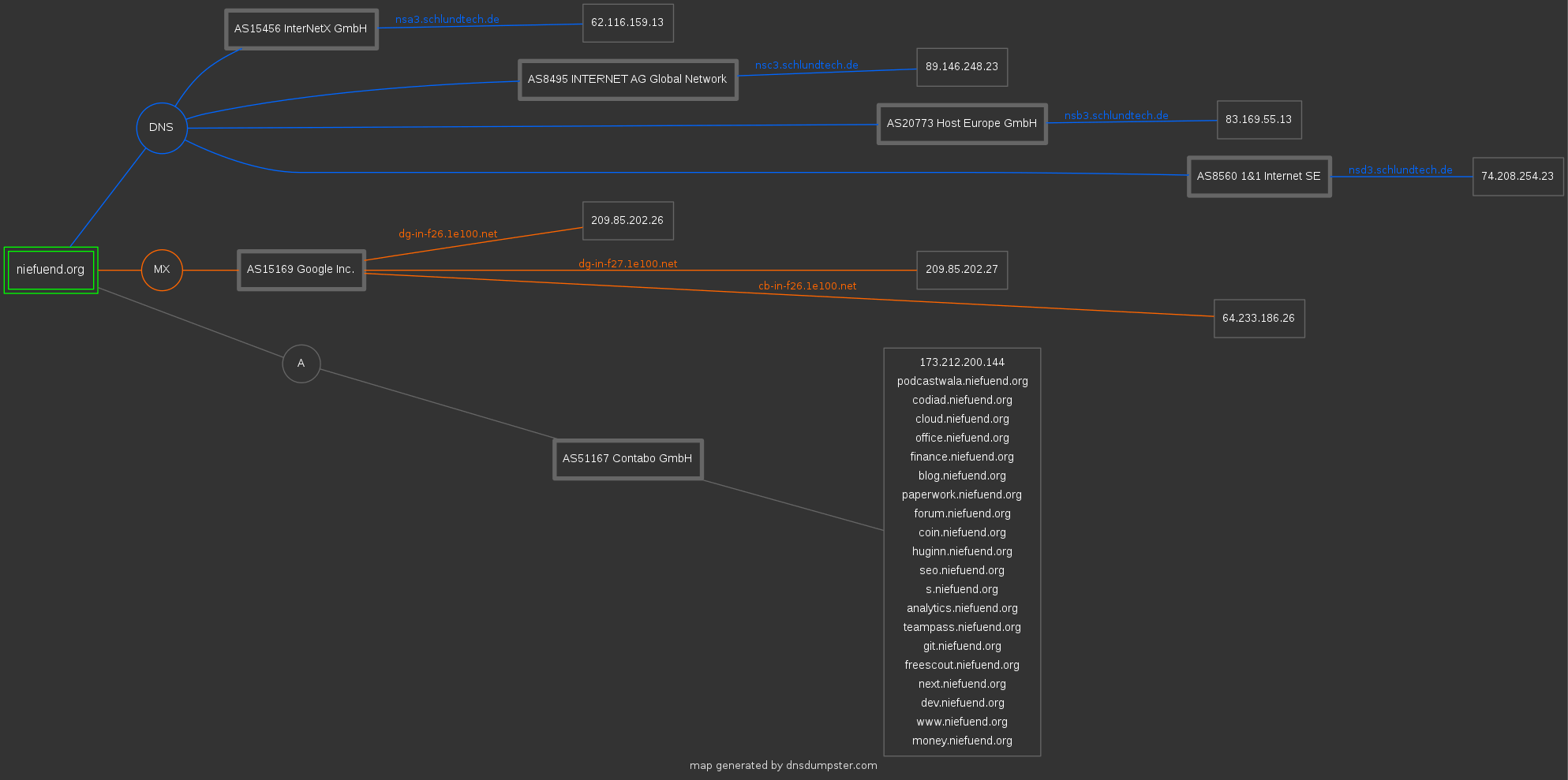This screenshot has width=1568, height=780.
Task: Click www.niefuend.org in the host list
Action: coord(962,722)
